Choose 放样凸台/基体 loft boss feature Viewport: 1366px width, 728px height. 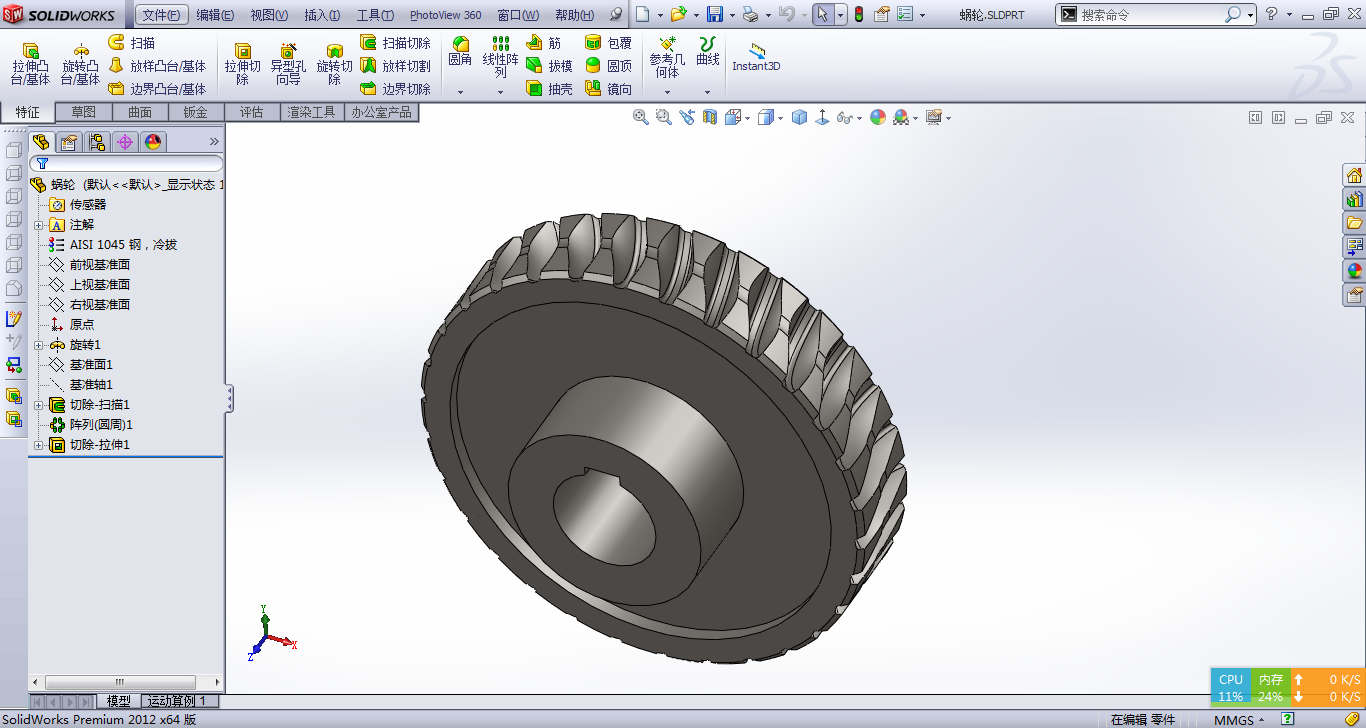tap(156, 66)
